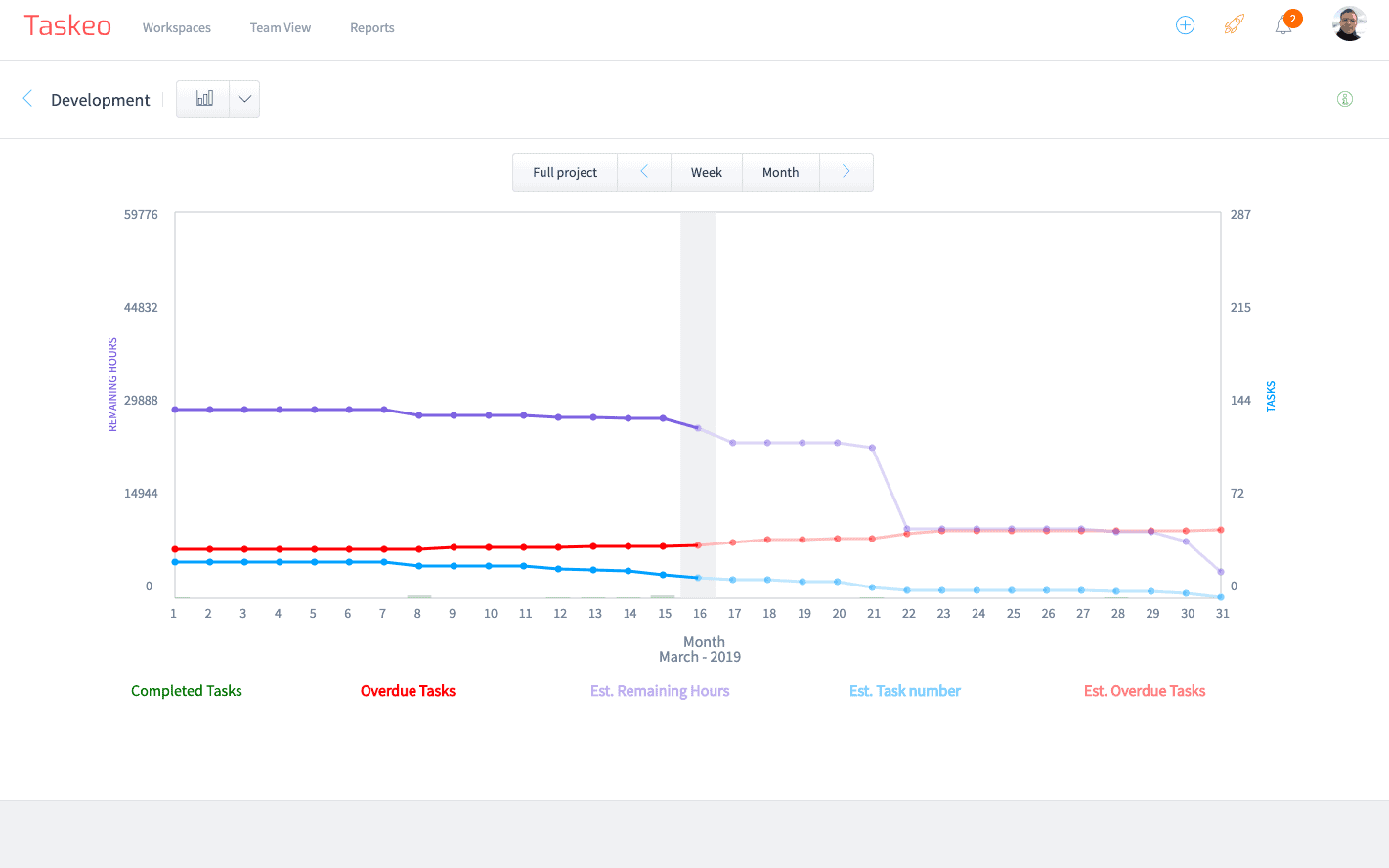Click the plus add icon

click(x=1185, y=26)
